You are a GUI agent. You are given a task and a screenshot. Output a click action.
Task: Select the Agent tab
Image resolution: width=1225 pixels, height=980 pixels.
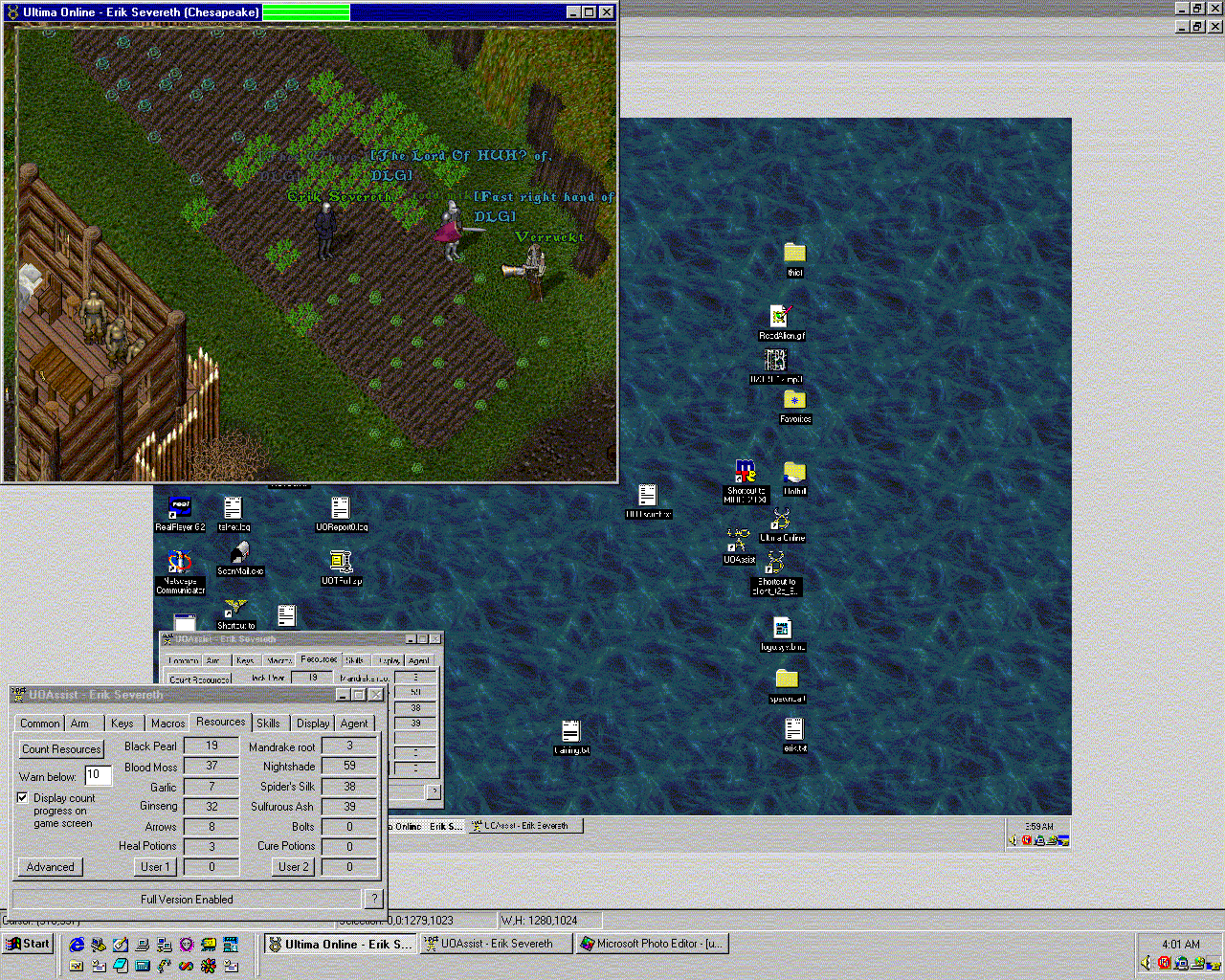tap(354, 724)
